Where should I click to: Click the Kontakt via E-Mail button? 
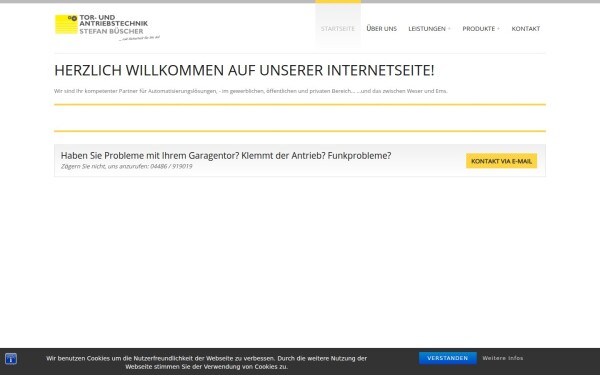[501, 161]
